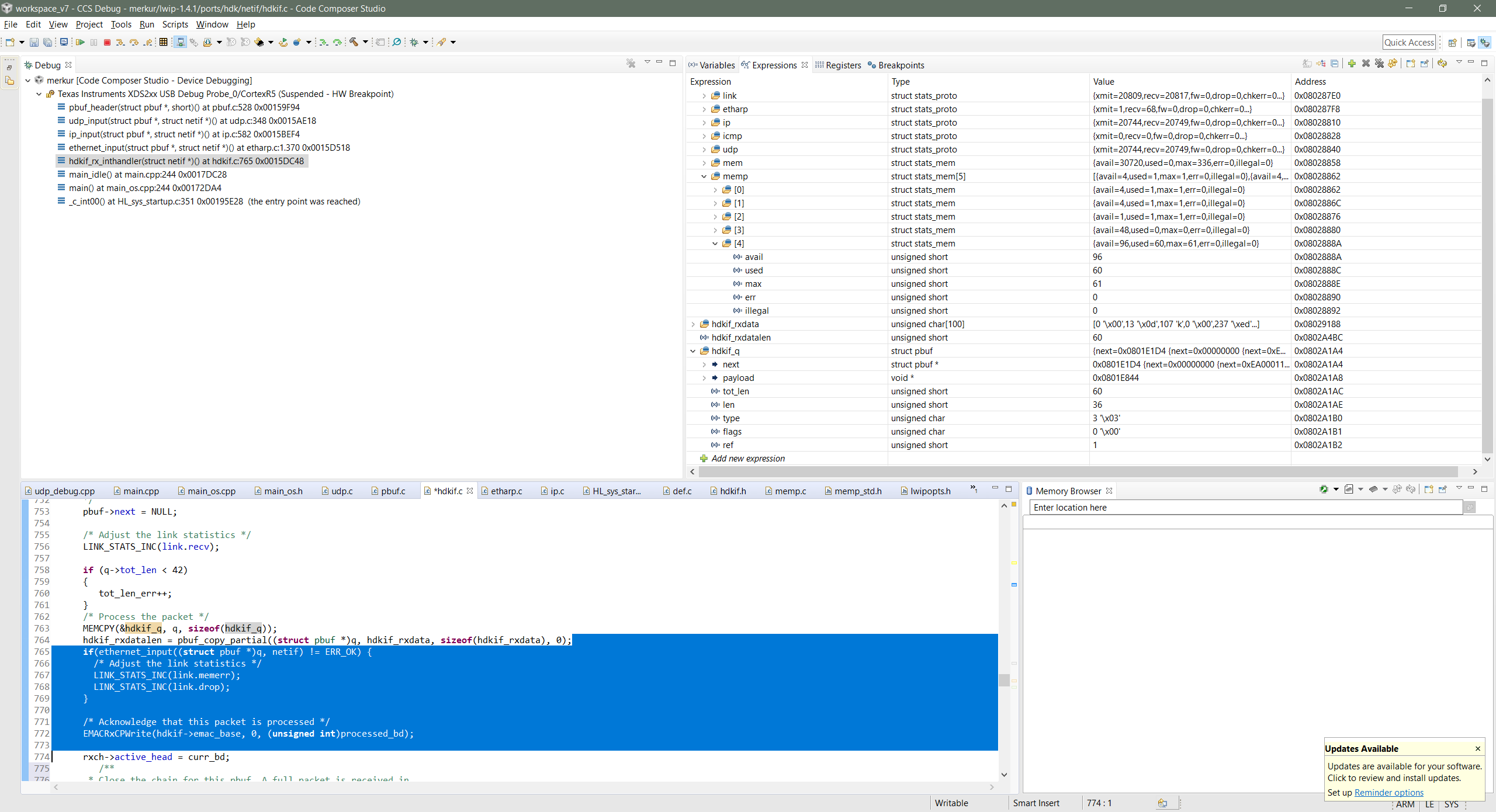This screenshot has height=812, width=1496.
Task: Click the hammer Build icon
Action: 354,42
